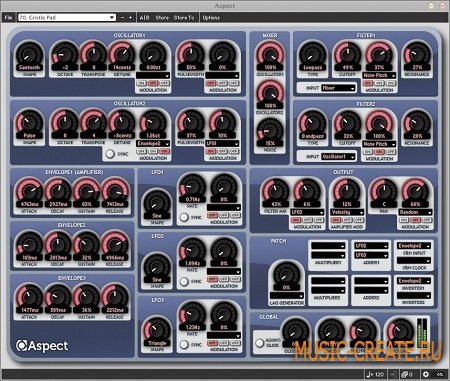The image size is (450, 381).
Task: Toggle Oscillator2 SYNC button
Action: (x=110, y=154)
